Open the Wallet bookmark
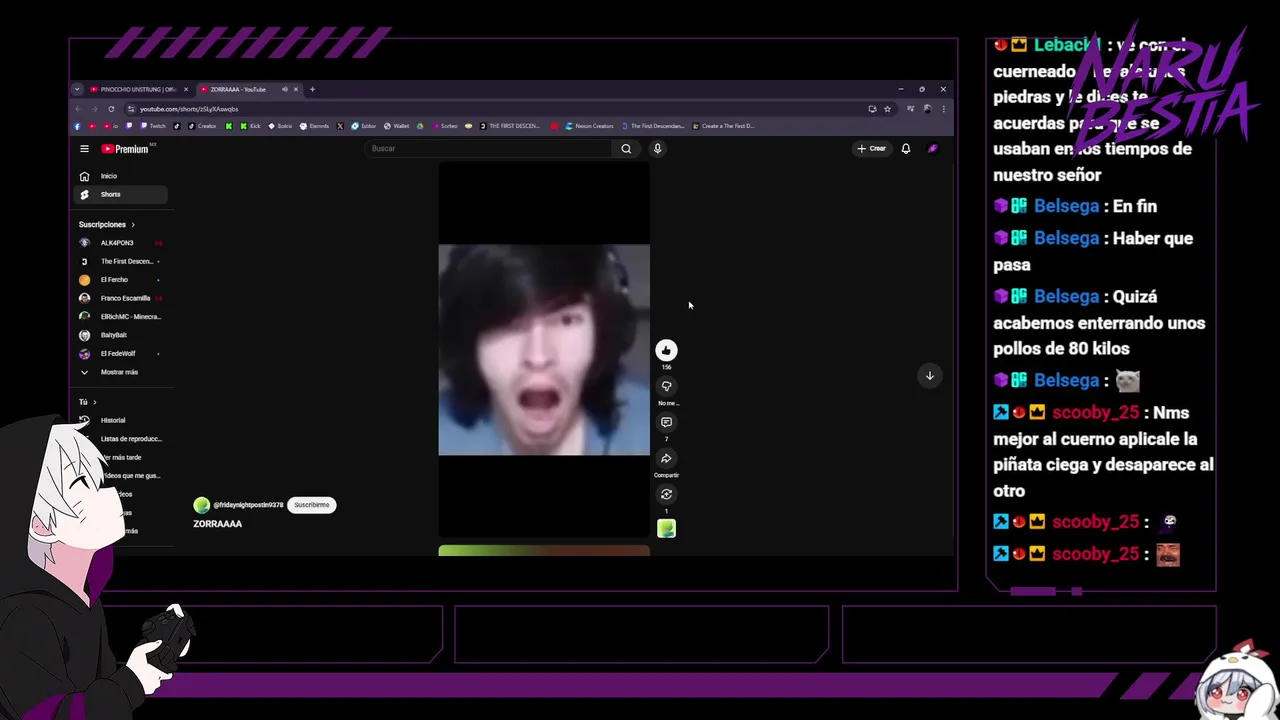The image size is (1280, 720). click(396, 126)
